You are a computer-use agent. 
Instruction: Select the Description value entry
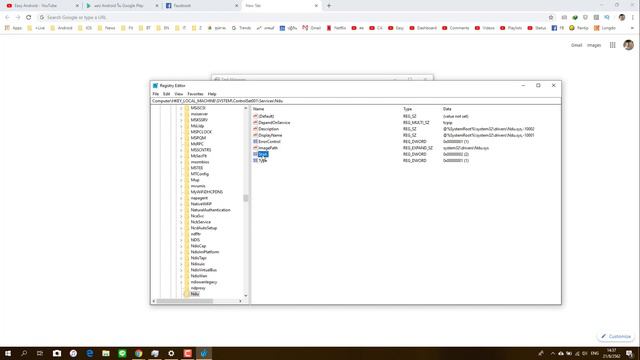pos(268,129)
